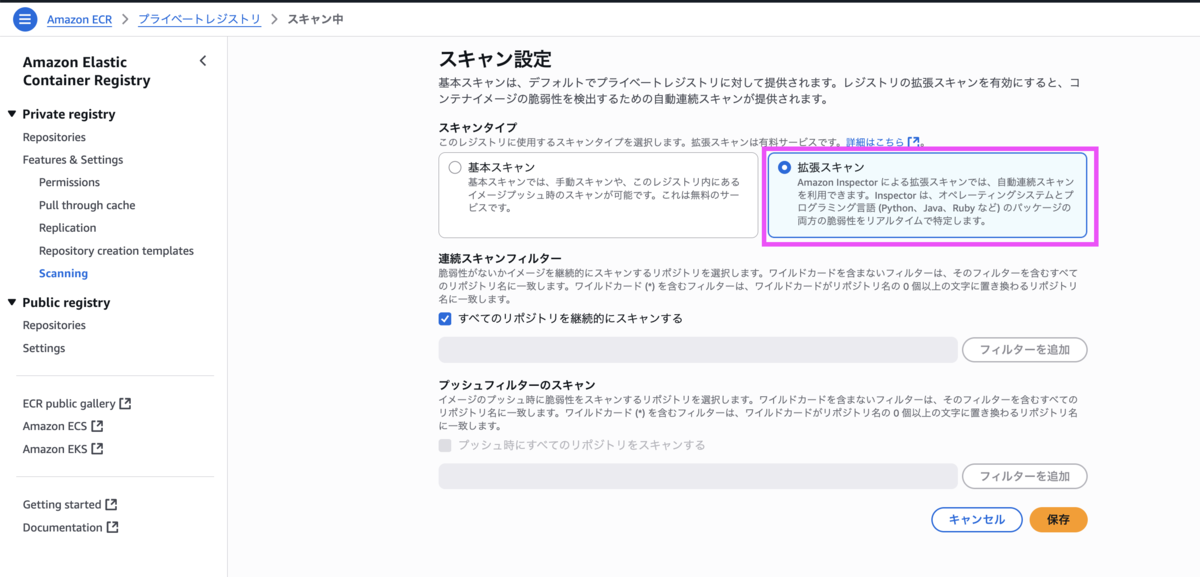Screen dimensions: 1200x577
Task: Collapse the Public registry section
Action: pyautogui.click(x=12, y=302)
